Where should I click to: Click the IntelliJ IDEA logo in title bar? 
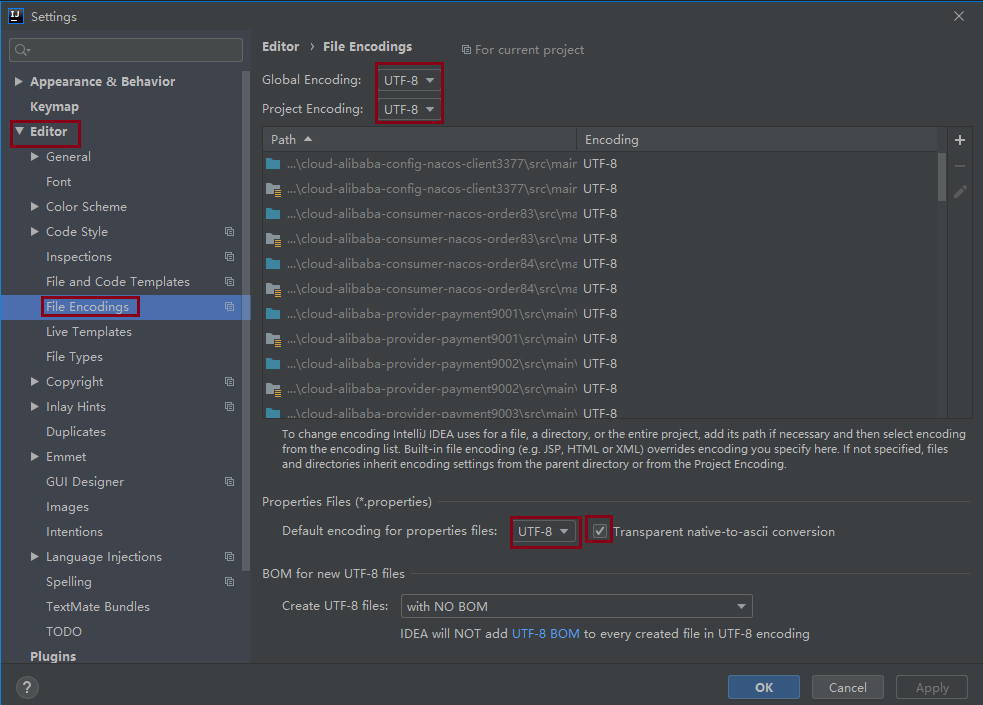pos(16,16)
